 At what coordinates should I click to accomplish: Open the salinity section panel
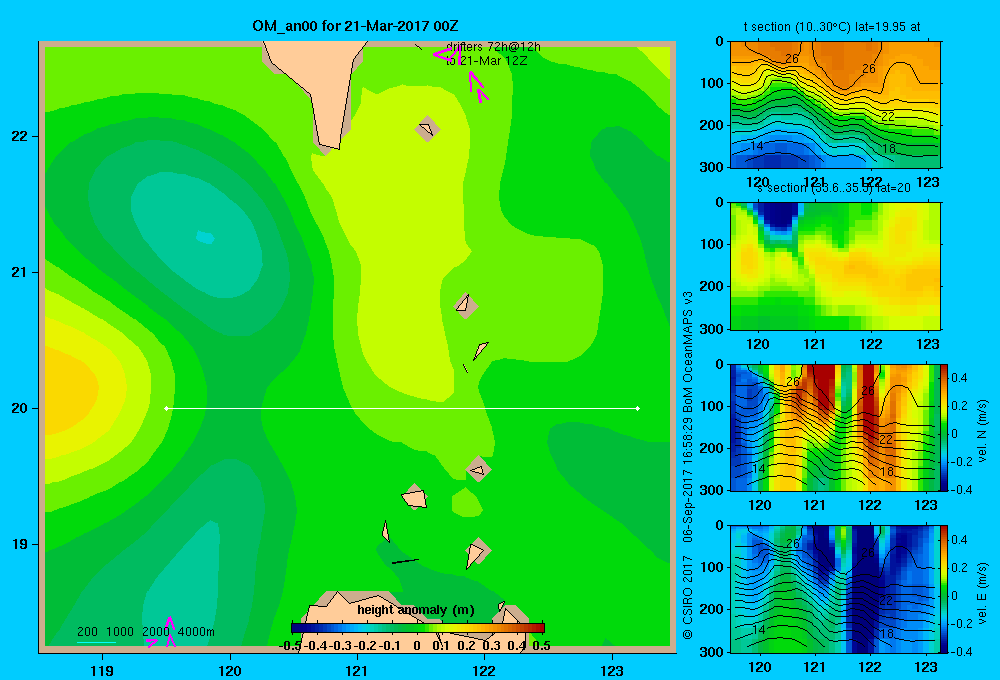(835, 266)
